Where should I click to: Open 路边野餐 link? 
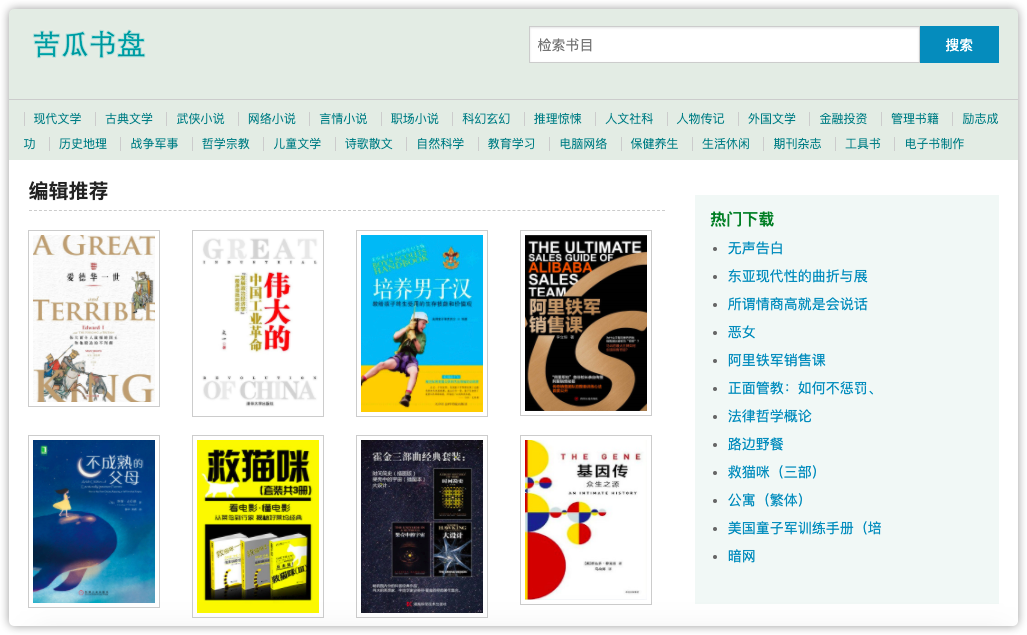click(x=755, y=444)
